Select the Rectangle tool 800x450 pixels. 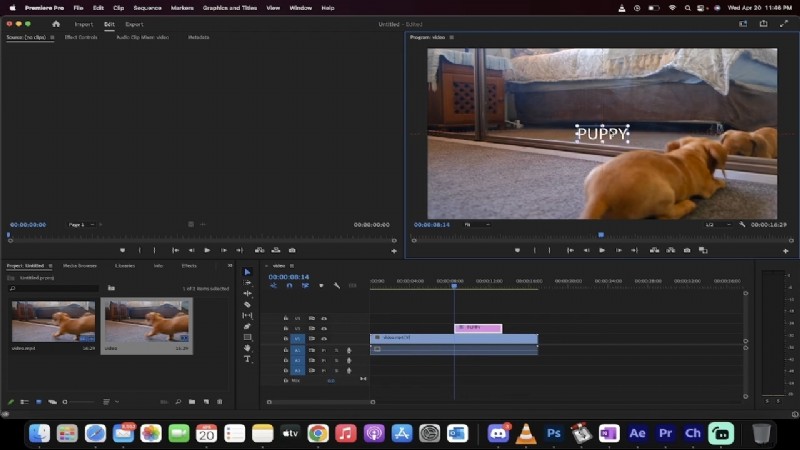click(247, 337)
